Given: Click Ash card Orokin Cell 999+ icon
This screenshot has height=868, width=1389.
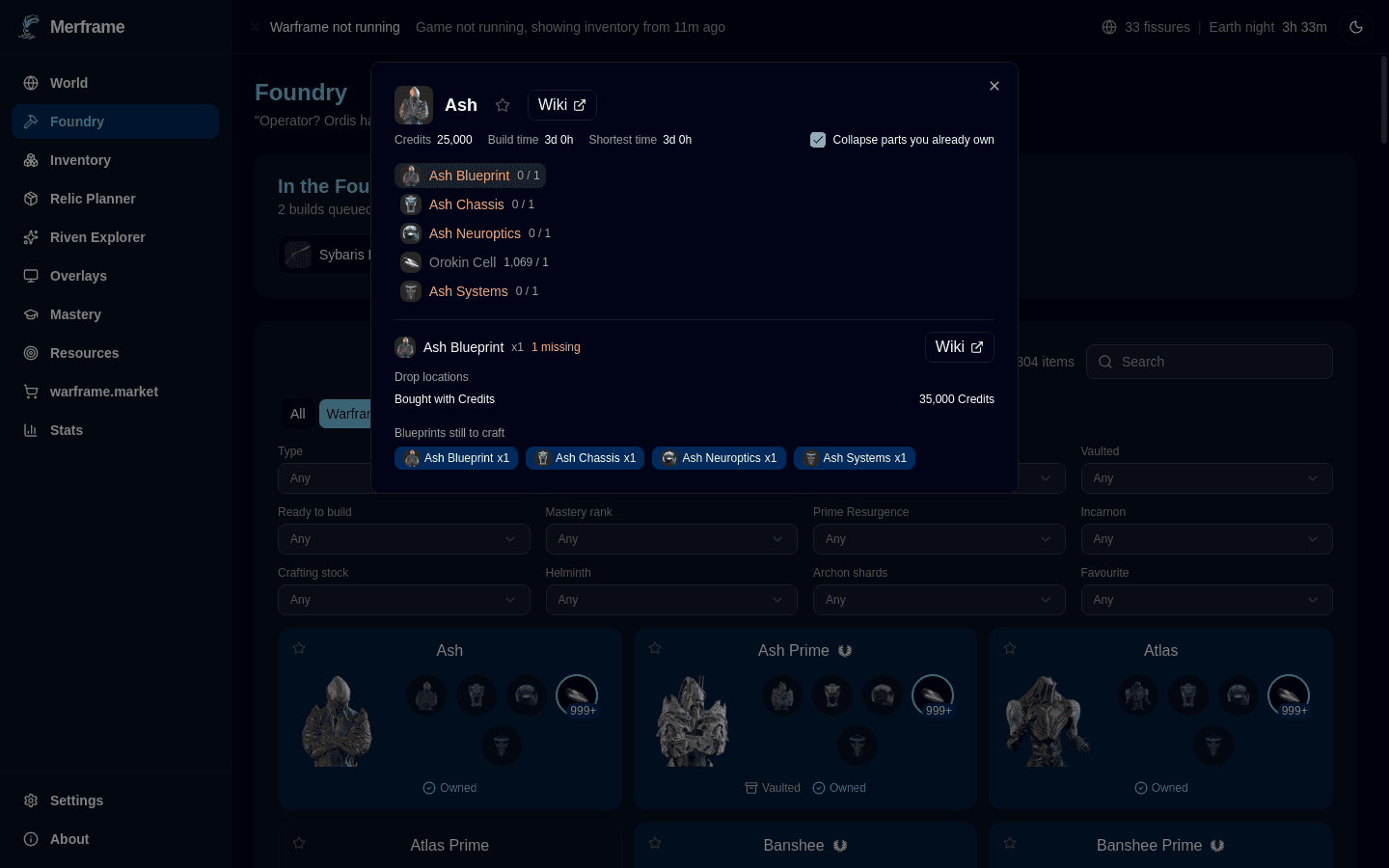Looking at the screenshot, I should (577, 695).
